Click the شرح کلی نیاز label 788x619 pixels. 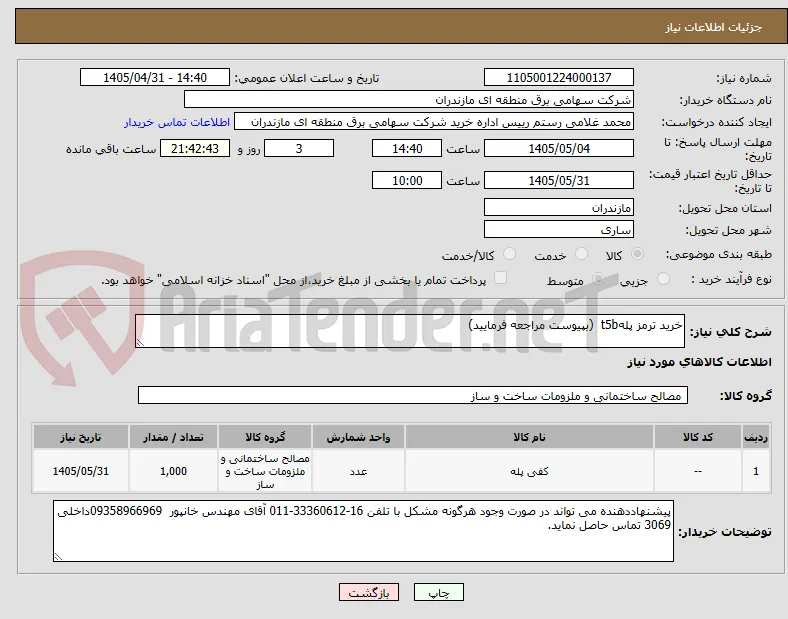pyautogui.click(x=730, y=332)
